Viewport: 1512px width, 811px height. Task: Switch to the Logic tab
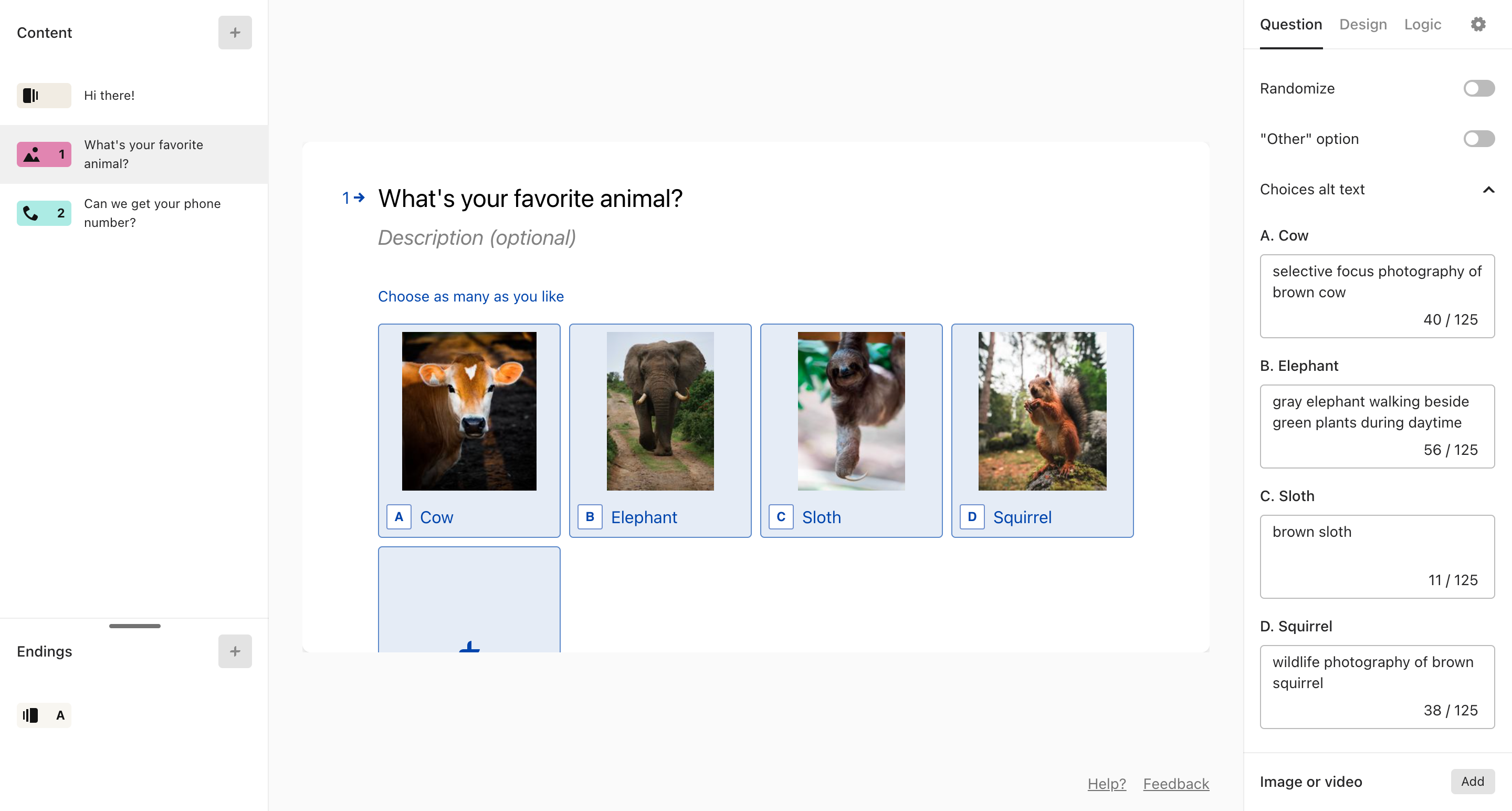tap(1422, 24)
